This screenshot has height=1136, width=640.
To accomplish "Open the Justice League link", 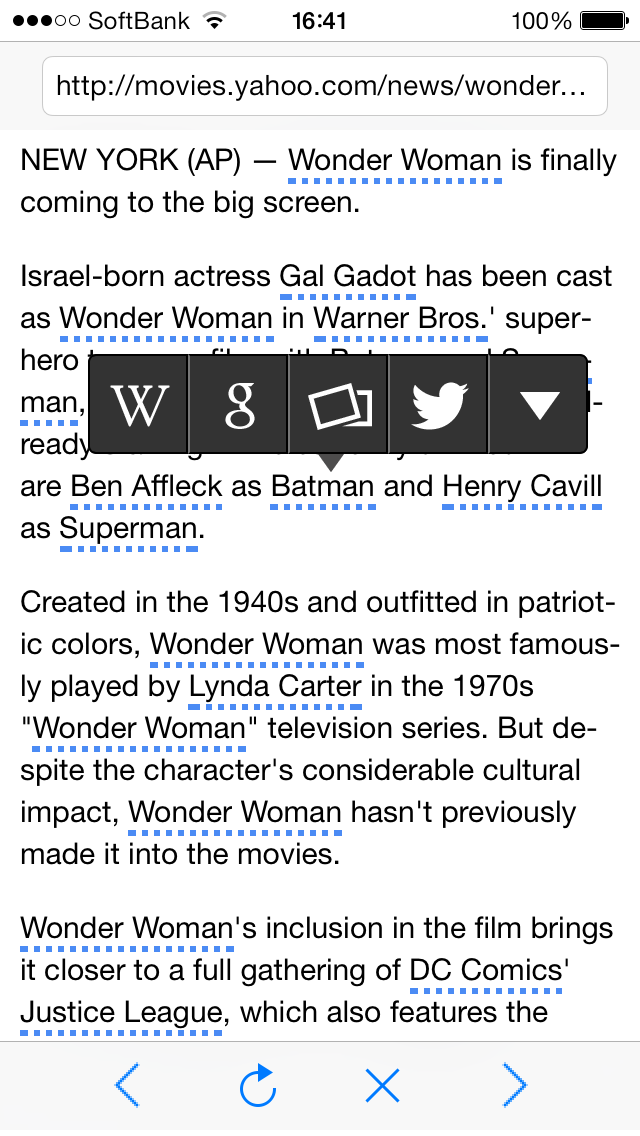I will [x=121, y=1013].
